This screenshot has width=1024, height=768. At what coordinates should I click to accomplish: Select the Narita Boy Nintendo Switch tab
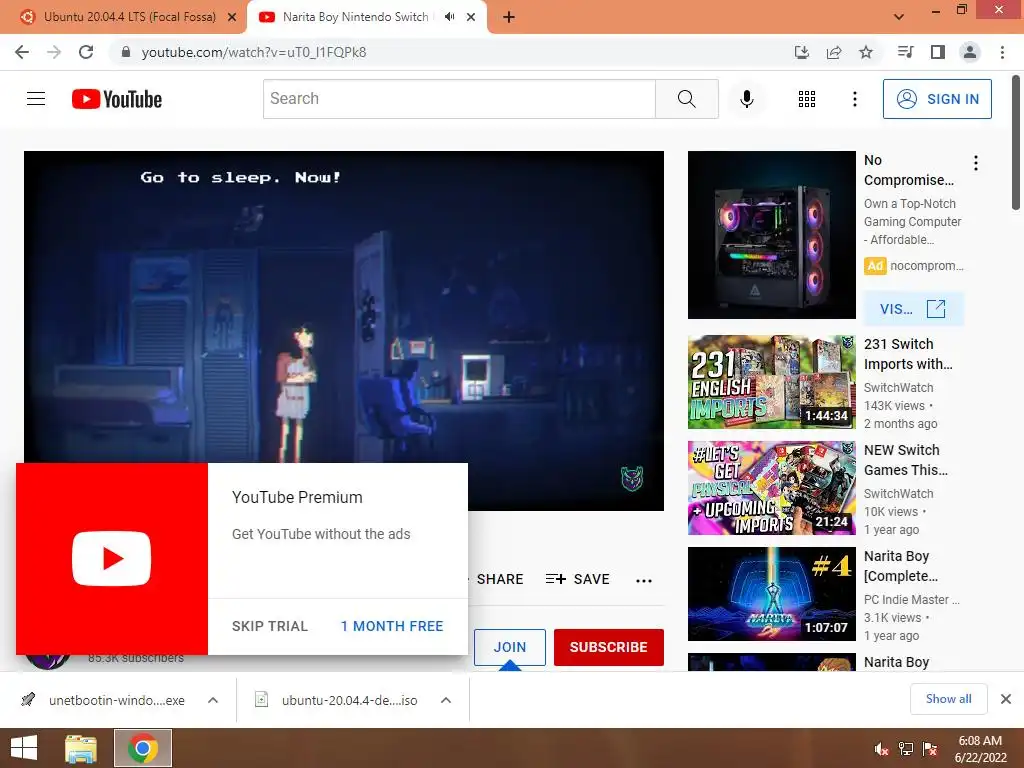356,17
